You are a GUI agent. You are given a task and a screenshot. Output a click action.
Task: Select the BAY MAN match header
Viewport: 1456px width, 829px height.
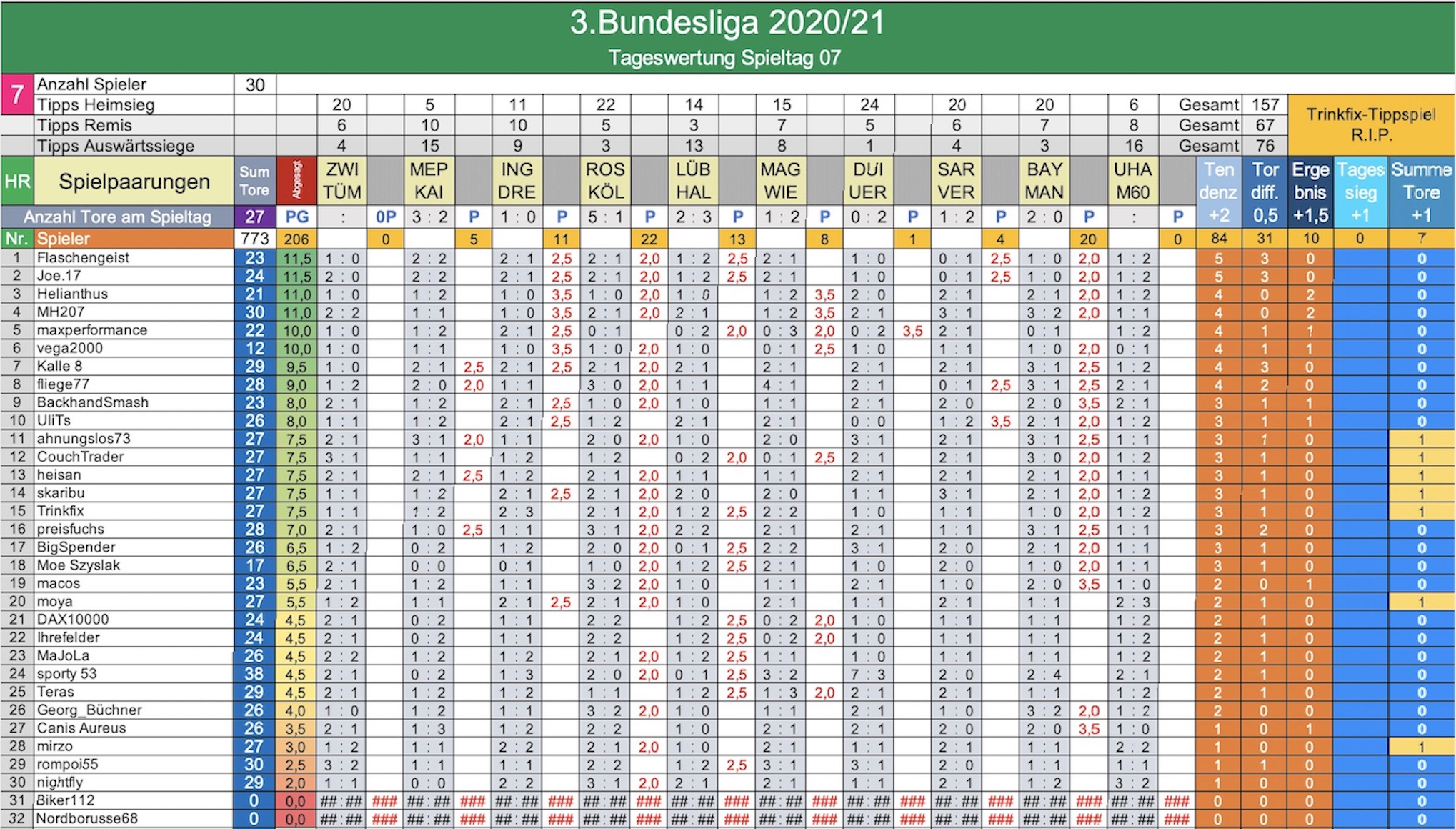[x=1044, y=181]
